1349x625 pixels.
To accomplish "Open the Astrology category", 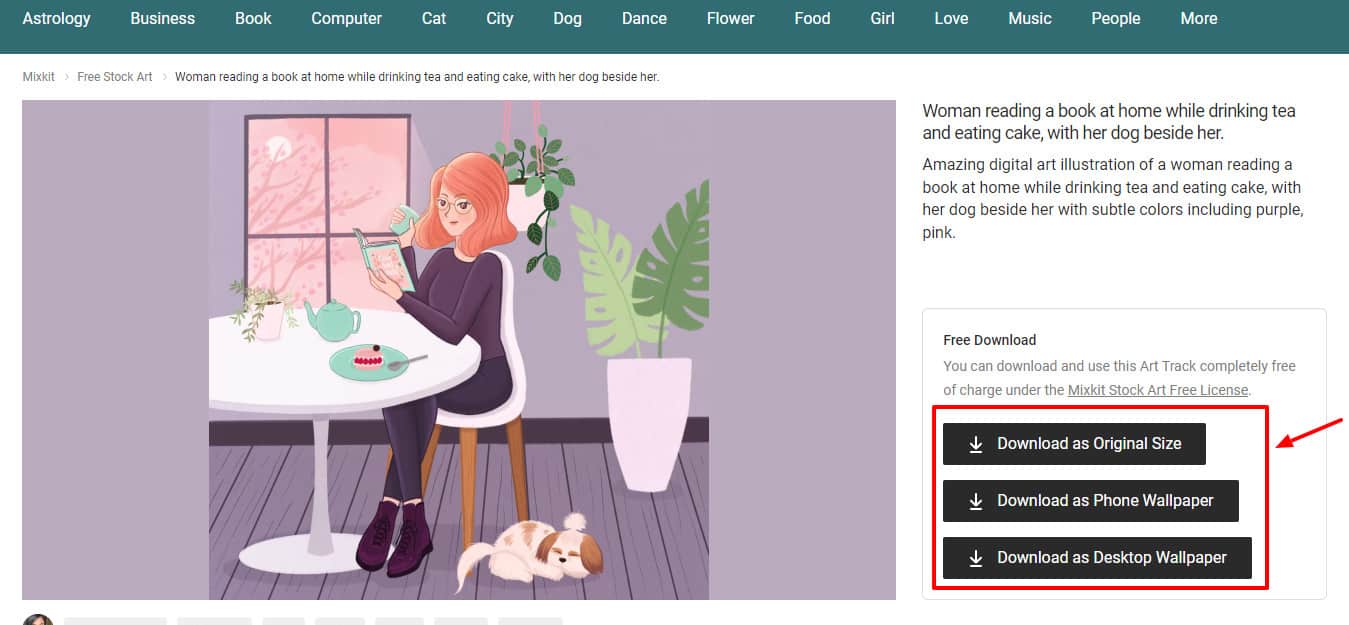I will coord(56,18).
